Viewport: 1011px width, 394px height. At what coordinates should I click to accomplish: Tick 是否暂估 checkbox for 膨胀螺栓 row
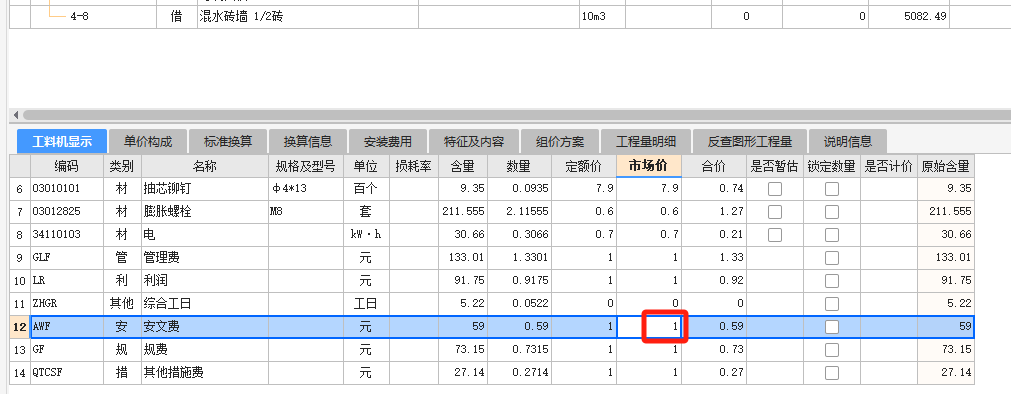tap(775, 212)
